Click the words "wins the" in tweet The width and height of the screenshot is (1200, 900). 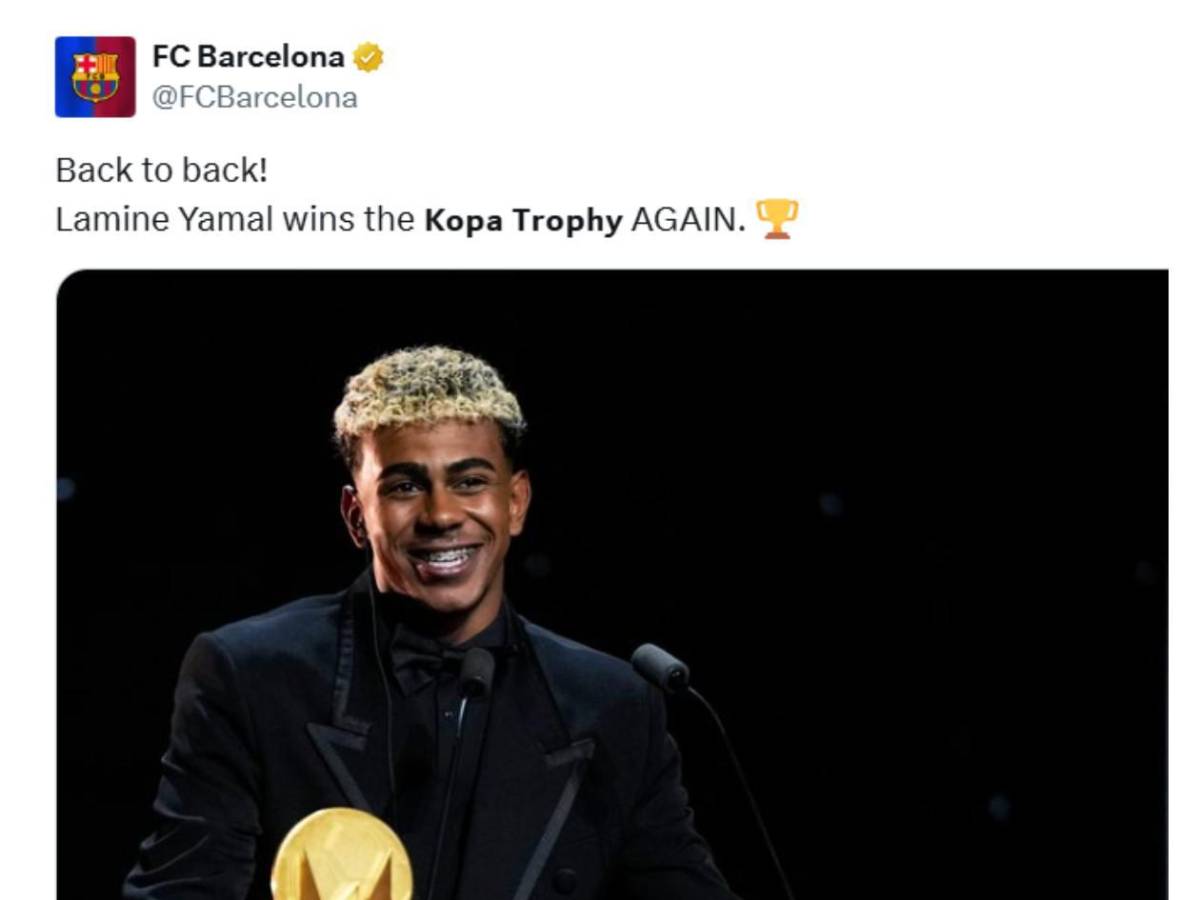coord(348,220)
